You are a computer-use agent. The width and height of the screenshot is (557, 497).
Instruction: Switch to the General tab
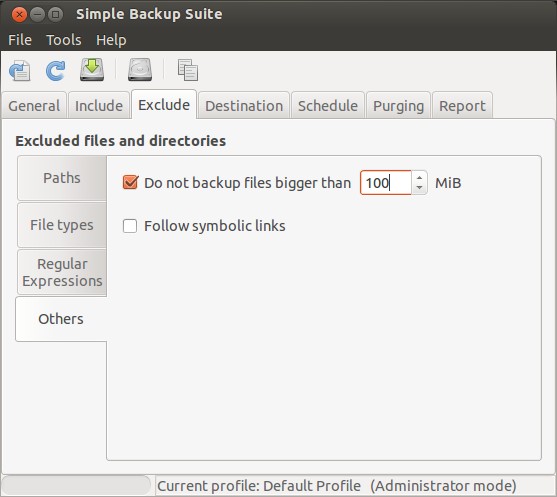pos(34,106)
